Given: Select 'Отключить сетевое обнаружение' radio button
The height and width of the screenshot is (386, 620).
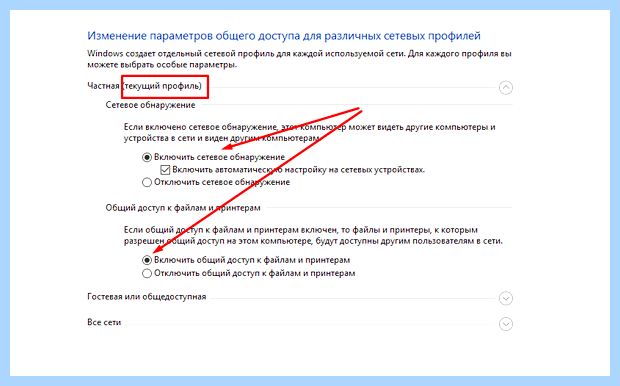Looking at the screenshot, I should click(x=147, y=182).
